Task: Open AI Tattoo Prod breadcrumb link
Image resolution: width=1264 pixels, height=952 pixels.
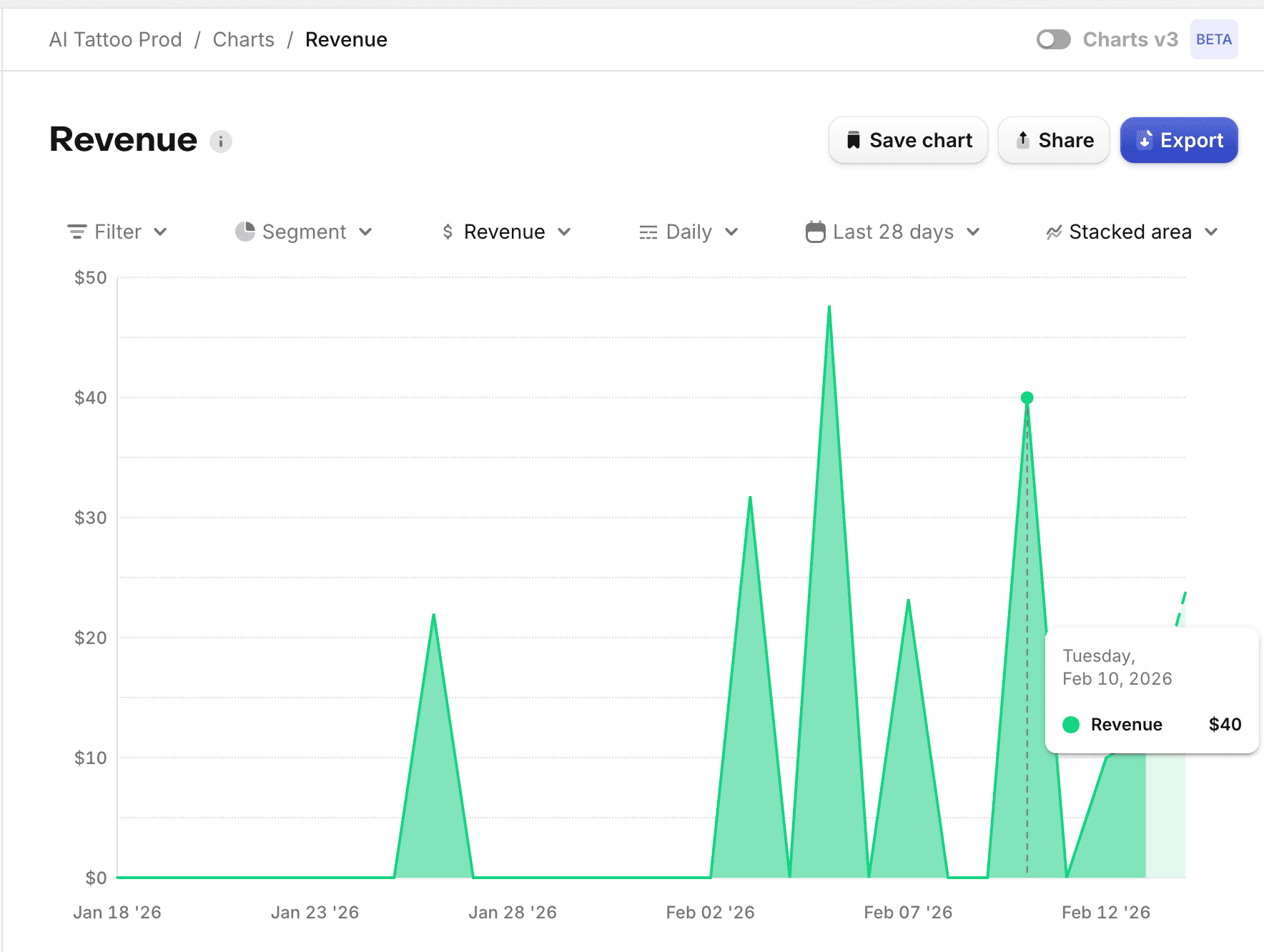Action: pyautogui.click(x=115, y=39)
